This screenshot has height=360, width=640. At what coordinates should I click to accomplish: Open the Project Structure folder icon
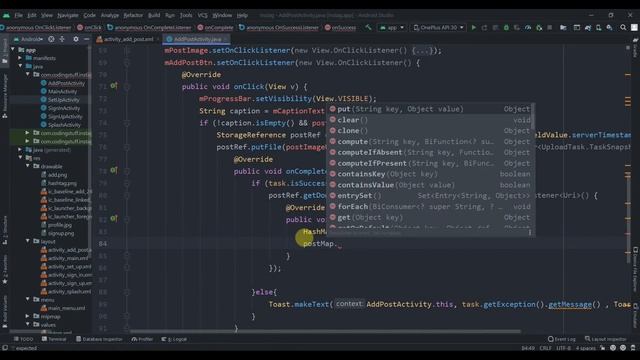[563, 27]
